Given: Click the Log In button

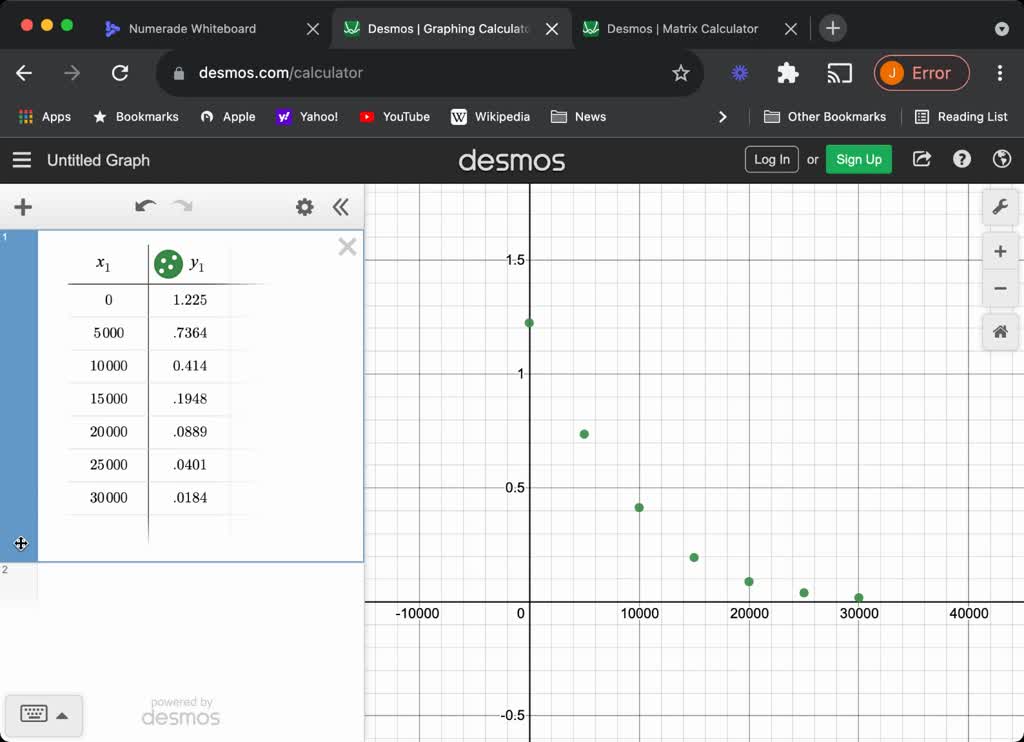Looking at the screenshot, I should [771, 159].
